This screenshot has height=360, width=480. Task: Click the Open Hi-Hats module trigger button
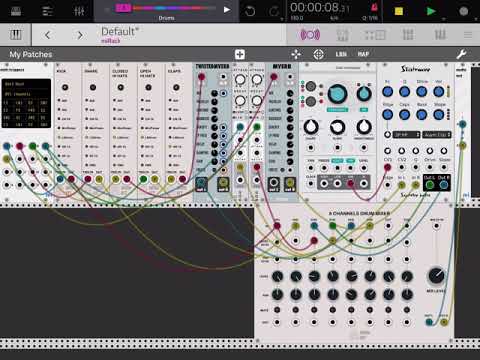[x=148, y=87]
